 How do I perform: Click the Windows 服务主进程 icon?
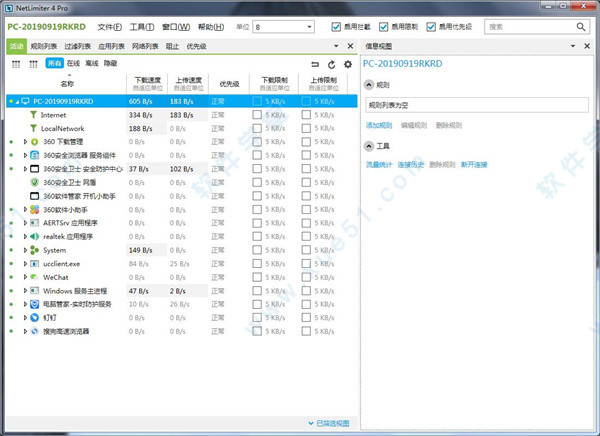(x=34, y=291)
